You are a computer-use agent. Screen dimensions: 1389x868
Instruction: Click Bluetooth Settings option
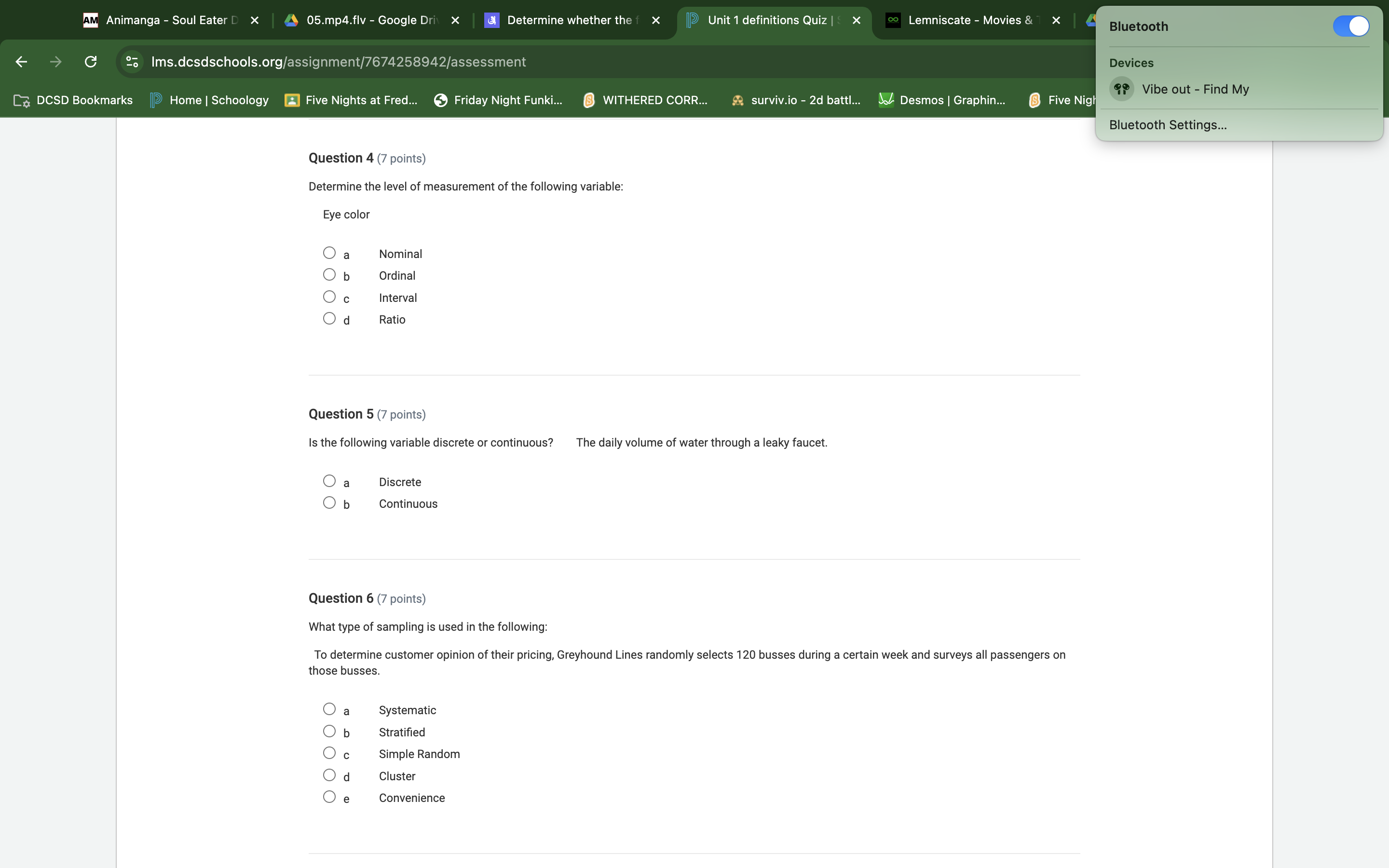(1168, 124)
